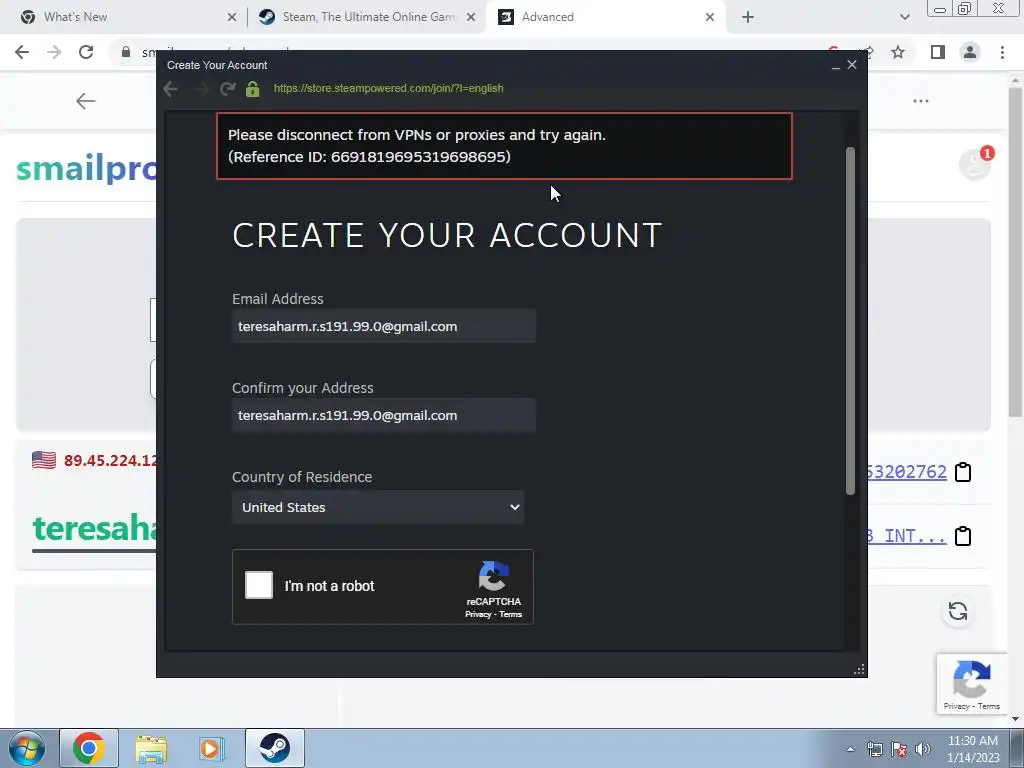
Task: Click the volume speaker tray icon
Action: coord(923,749)
